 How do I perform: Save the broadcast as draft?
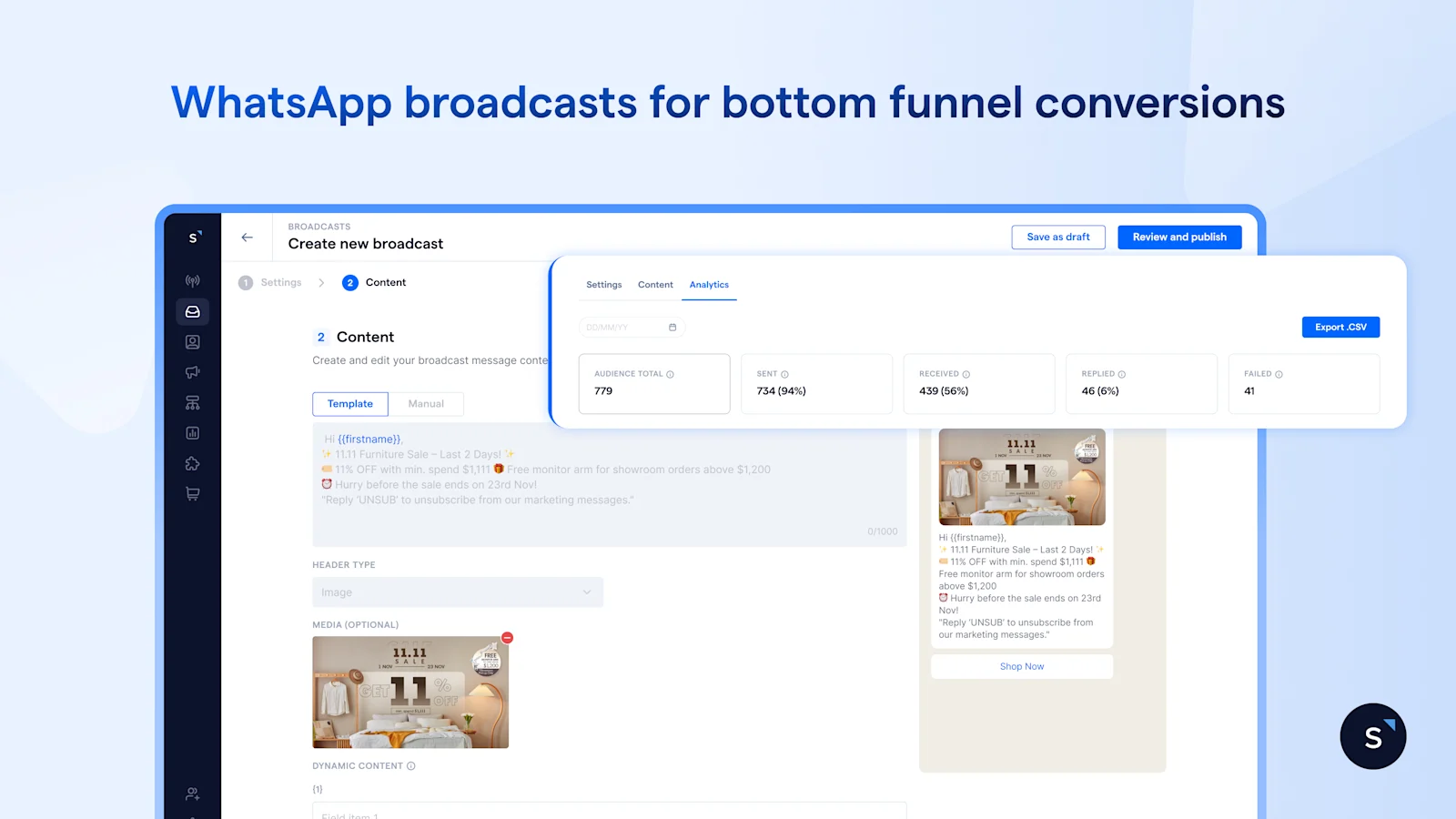click(1058, 237)
